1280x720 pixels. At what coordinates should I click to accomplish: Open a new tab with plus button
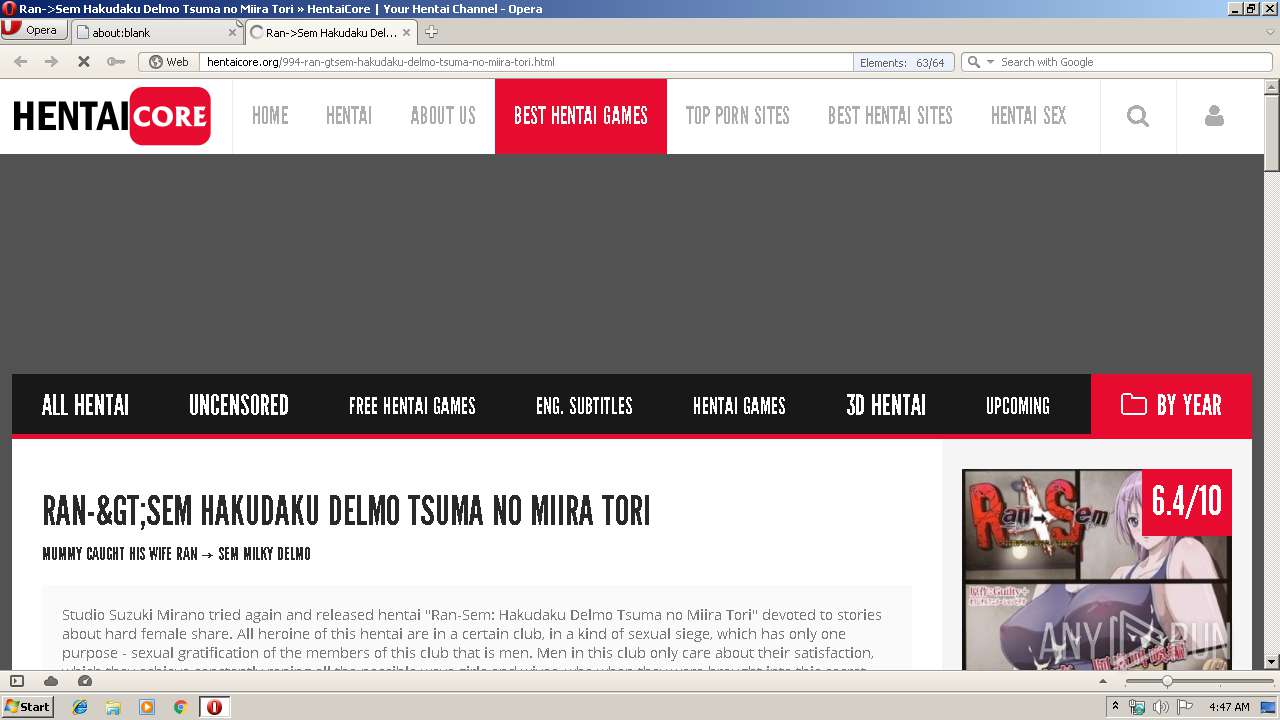pyautogui.click(x=431, y=32)
